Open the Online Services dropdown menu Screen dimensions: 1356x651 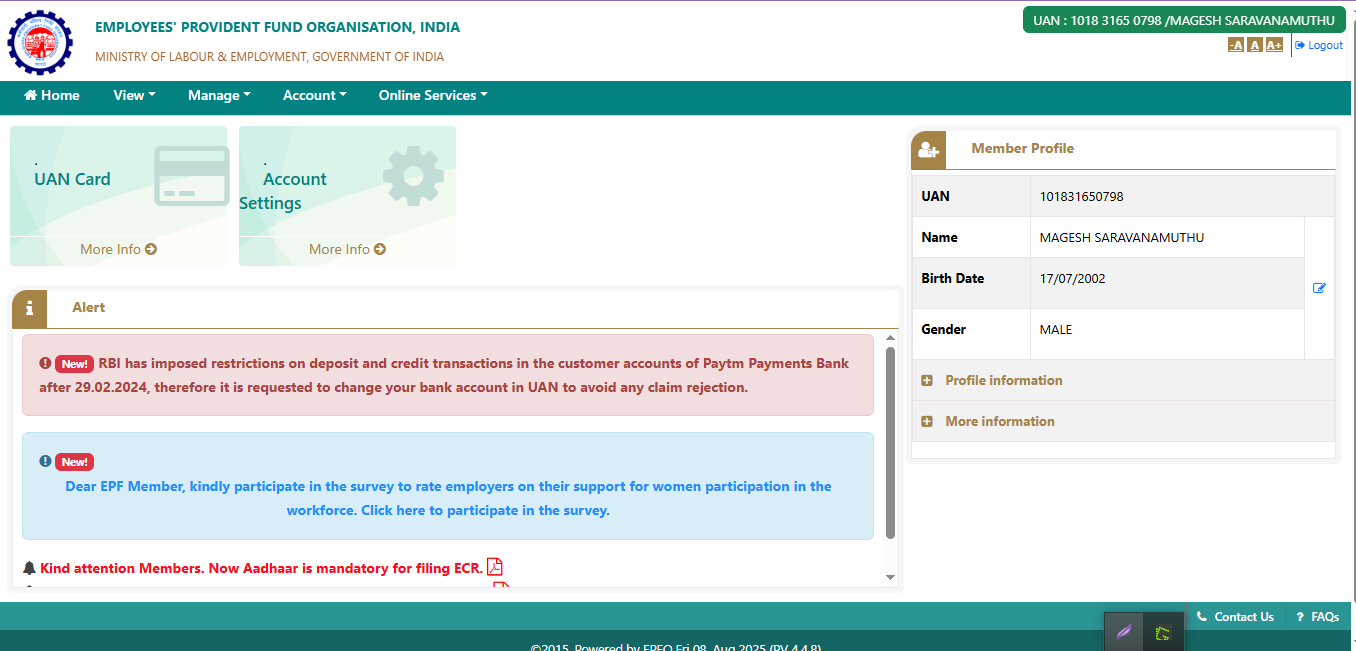[x=433, y=95]
